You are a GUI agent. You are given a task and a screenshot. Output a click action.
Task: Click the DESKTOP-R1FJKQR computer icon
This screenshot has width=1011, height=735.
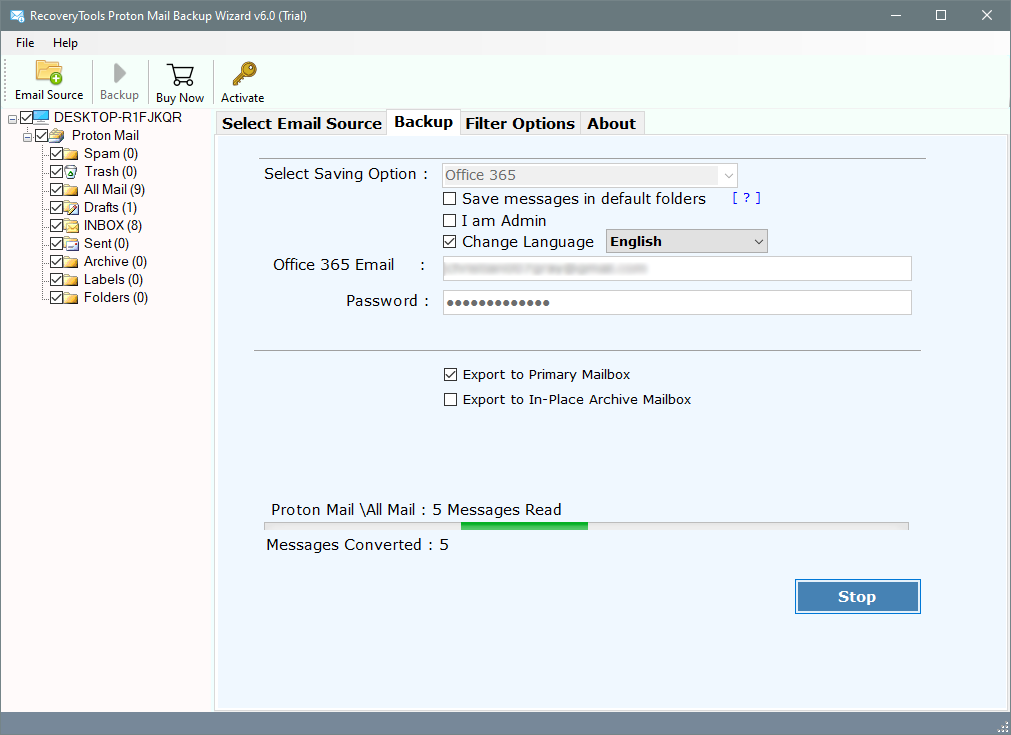pos(41,117)
